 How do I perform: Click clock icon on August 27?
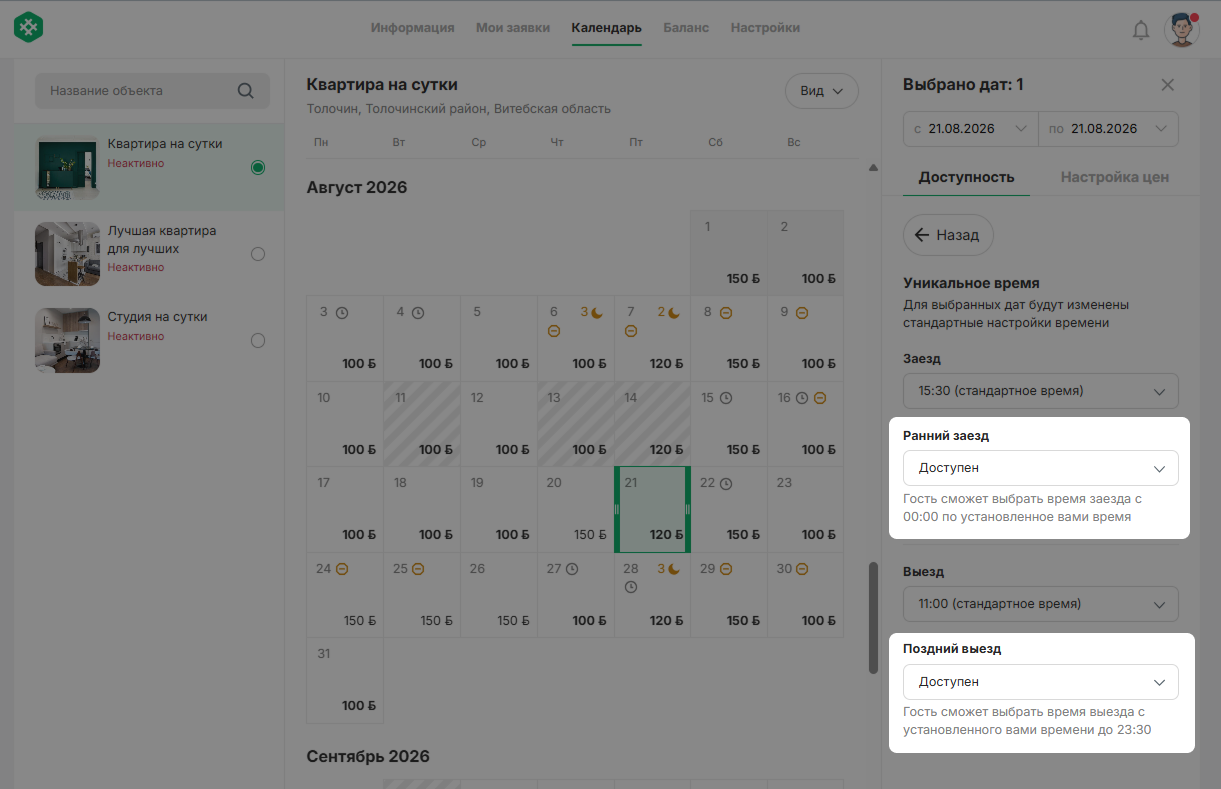click(572, 569)
